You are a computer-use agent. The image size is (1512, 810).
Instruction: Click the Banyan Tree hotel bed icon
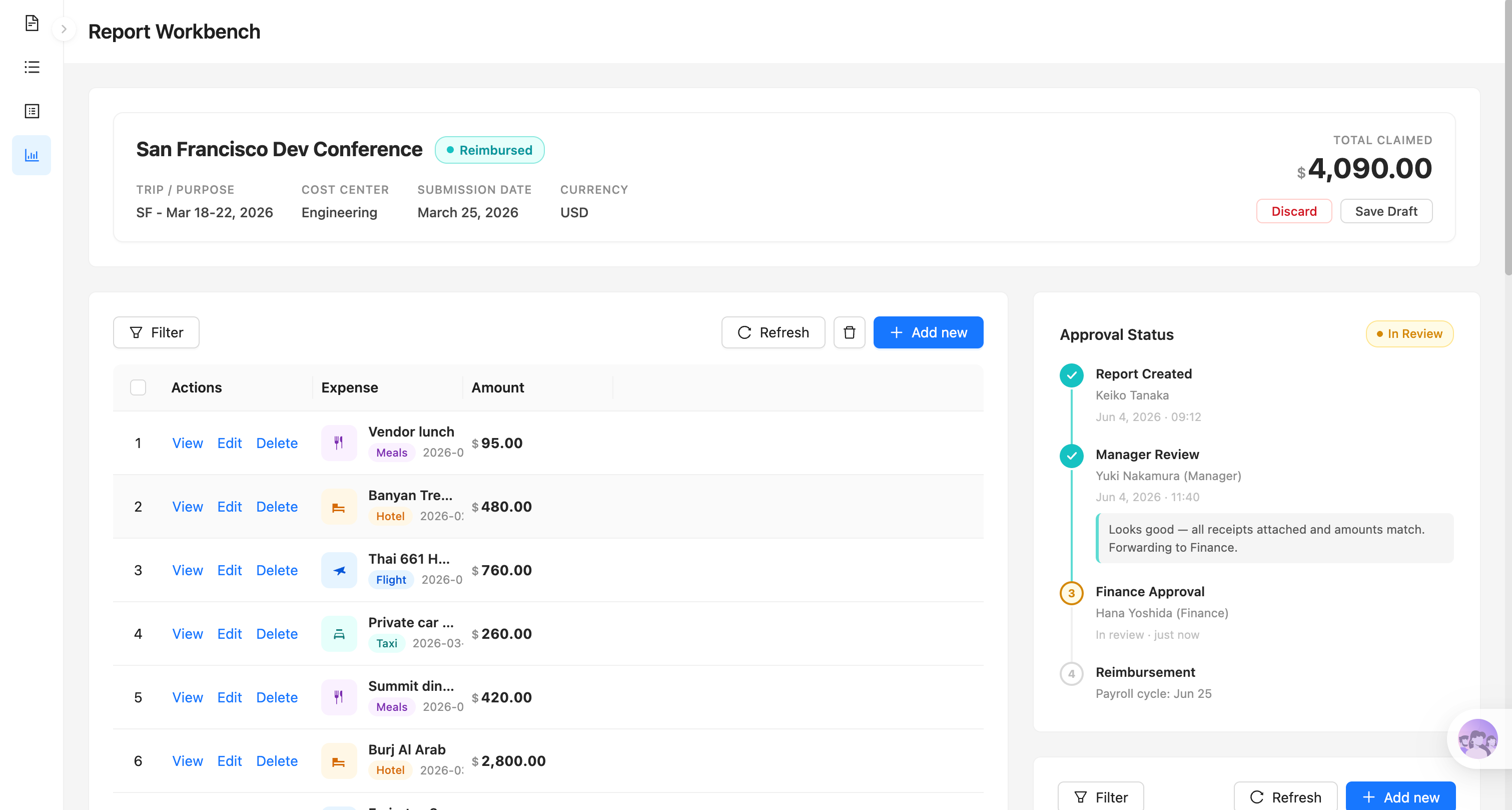point(339,506)
